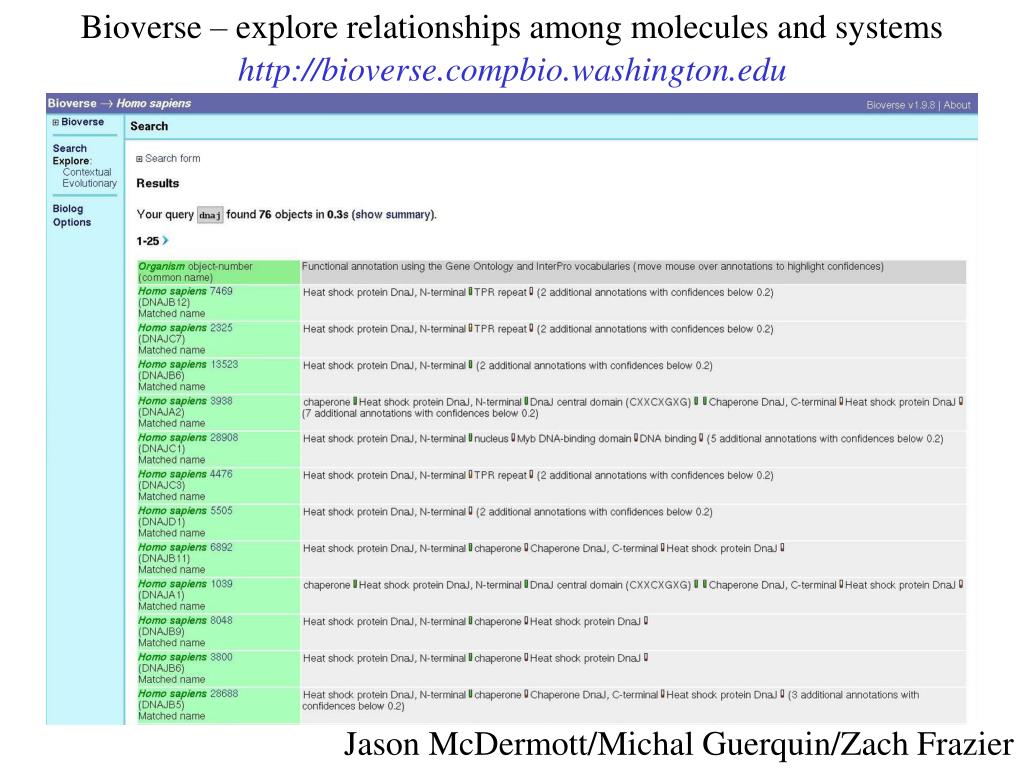1024x768 pixels.
Task: Click the Organism object-number column header
Action: (218, 272)
